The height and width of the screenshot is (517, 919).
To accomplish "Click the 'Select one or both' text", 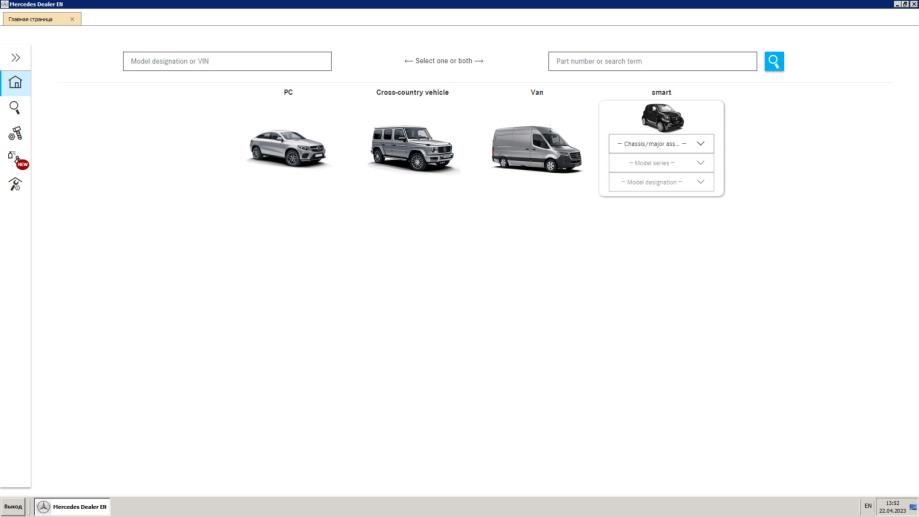I will [x=444, y=61].
